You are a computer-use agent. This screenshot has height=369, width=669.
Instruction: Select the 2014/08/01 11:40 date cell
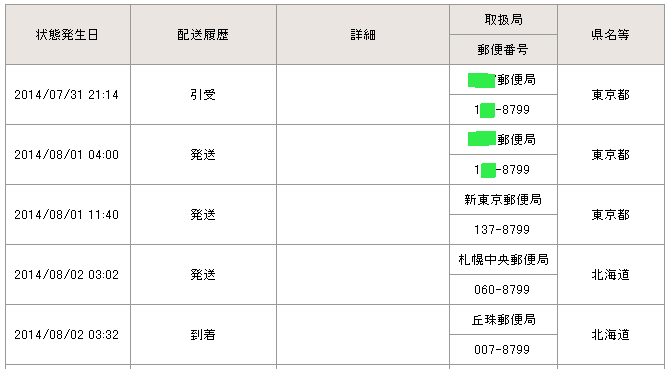pyautogui.click(x=68, y=215)
